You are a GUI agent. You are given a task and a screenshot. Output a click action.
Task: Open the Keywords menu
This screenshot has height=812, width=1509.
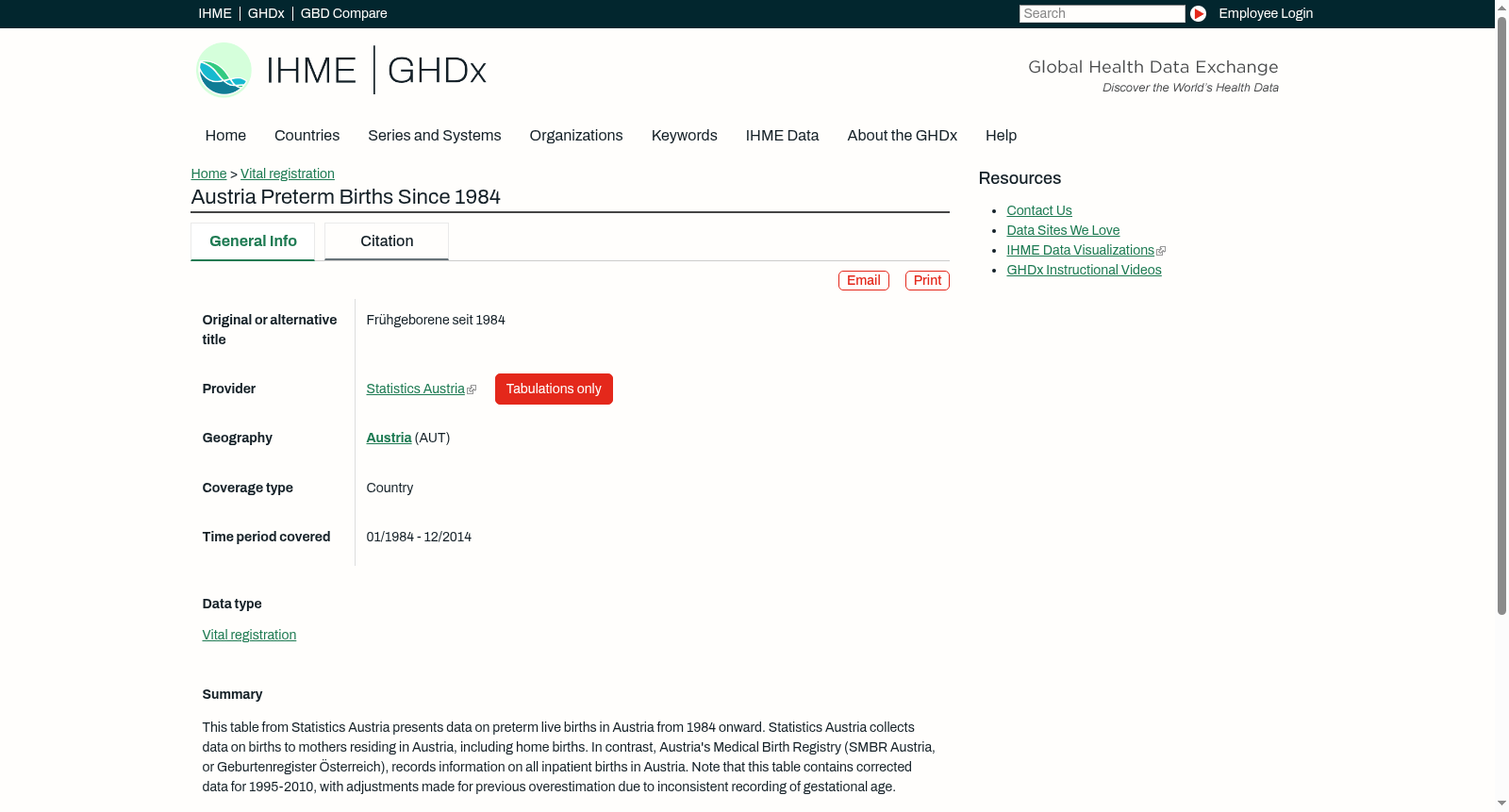tap(684, 136)
